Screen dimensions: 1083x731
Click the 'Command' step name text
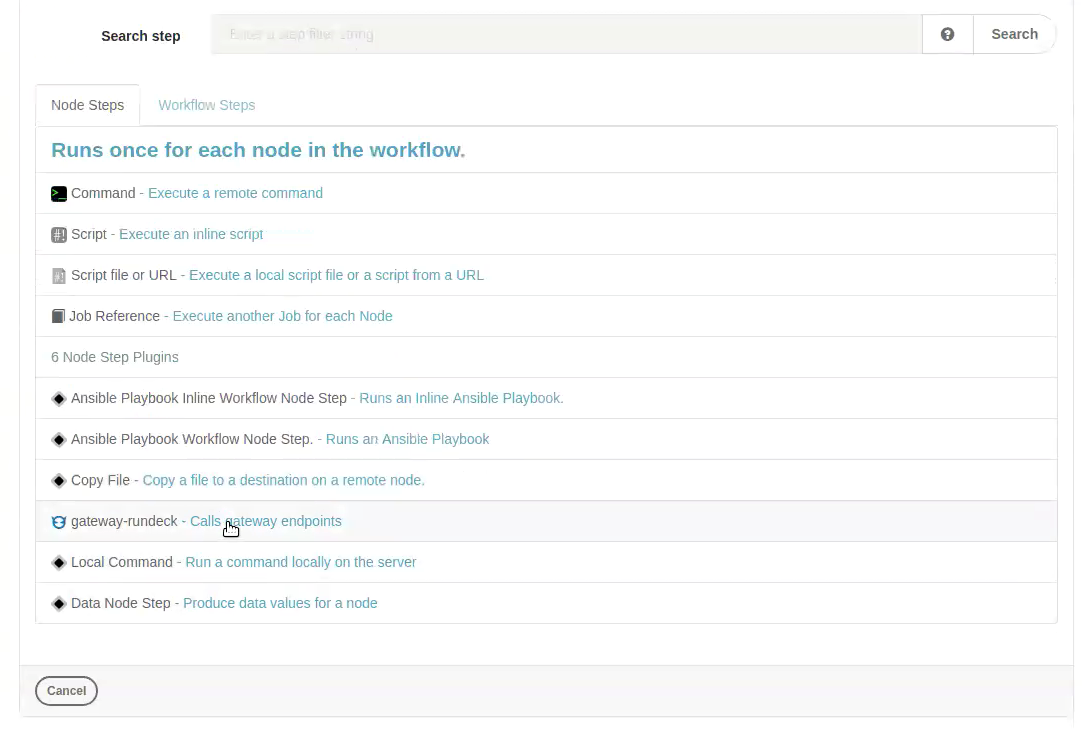(103, 193)
